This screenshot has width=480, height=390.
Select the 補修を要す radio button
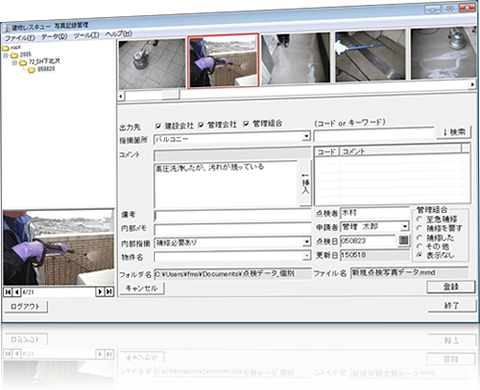point(420,228)
